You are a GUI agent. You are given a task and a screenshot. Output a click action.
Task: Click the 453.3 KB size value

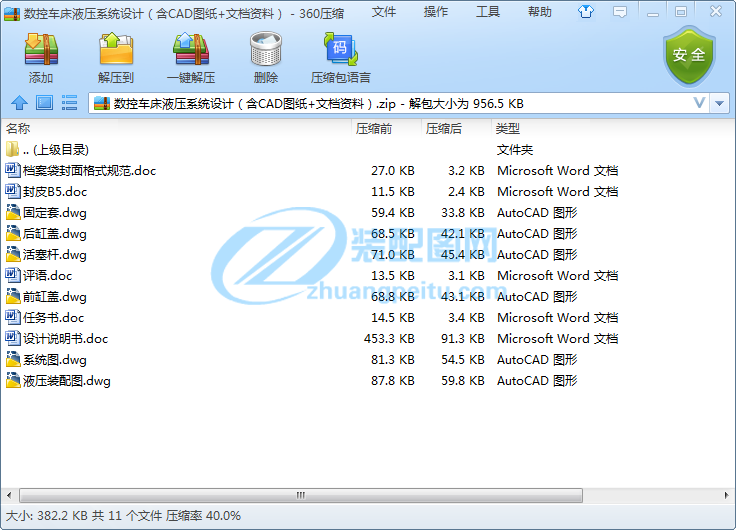(x=389, y=338)
